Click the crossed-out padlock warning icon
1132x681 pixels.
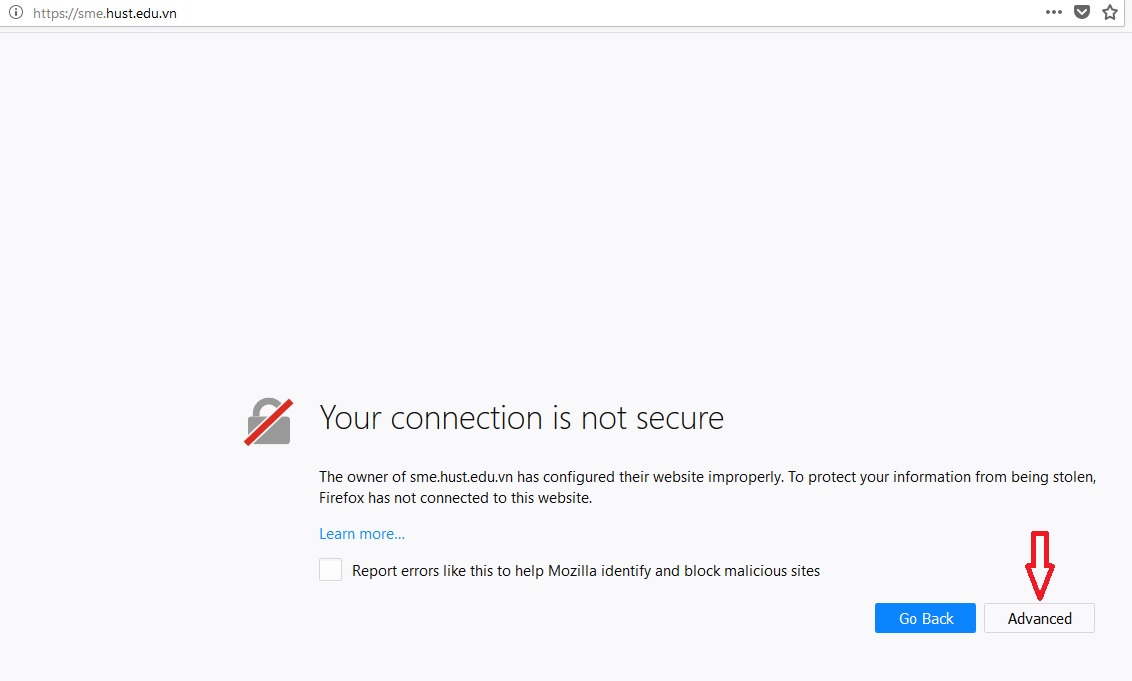[x=268, y=421]
